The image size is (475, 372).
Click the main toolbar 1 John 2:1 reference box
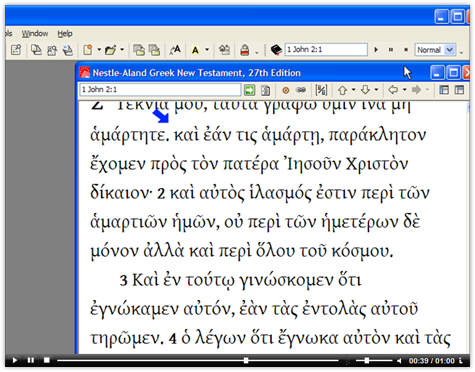coord(326,50)
